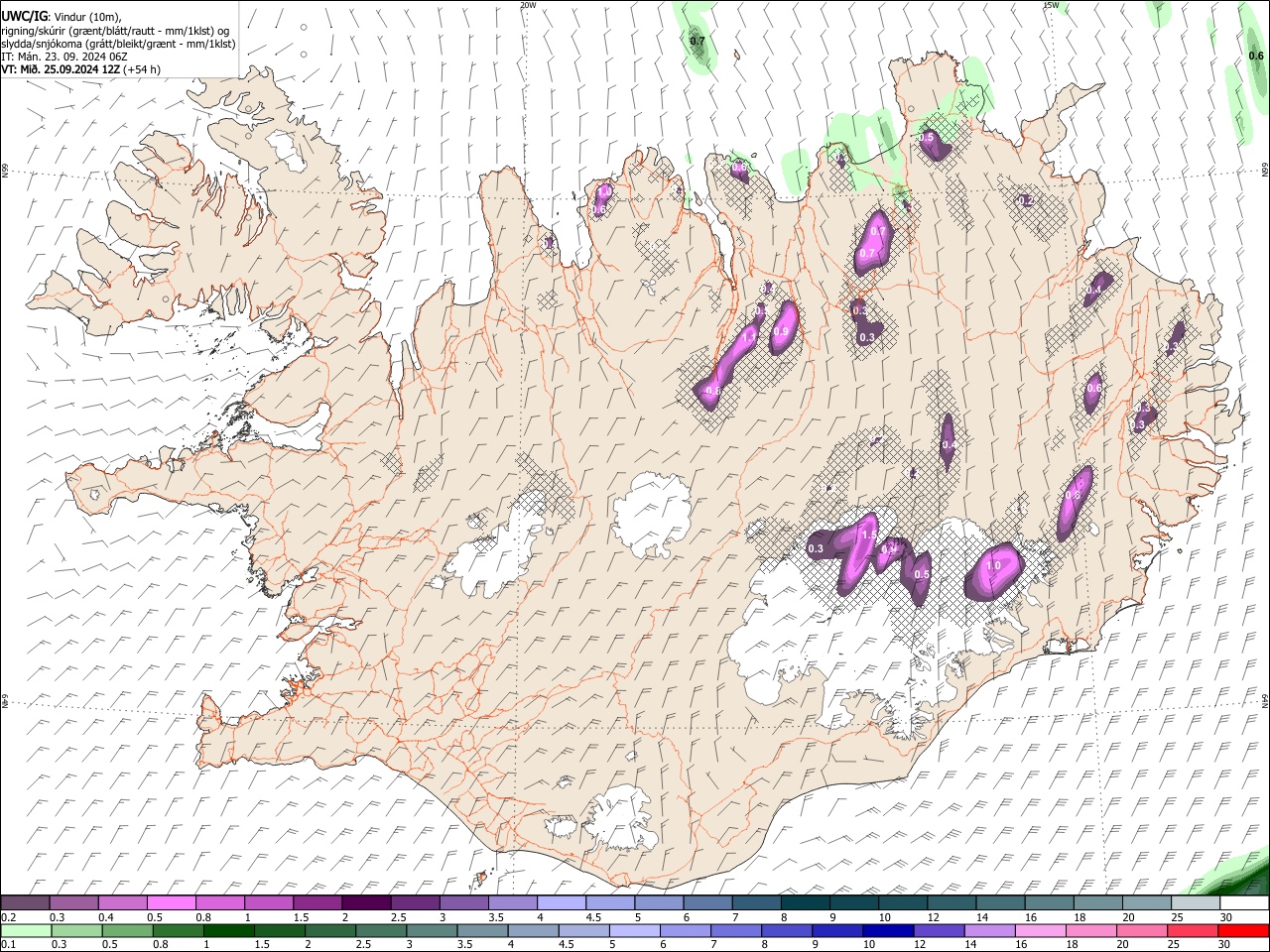This screenshot has height=952, width=1270.
Task: Select the darkest green swatch labeled 1
Action: (x=228, y=930)
